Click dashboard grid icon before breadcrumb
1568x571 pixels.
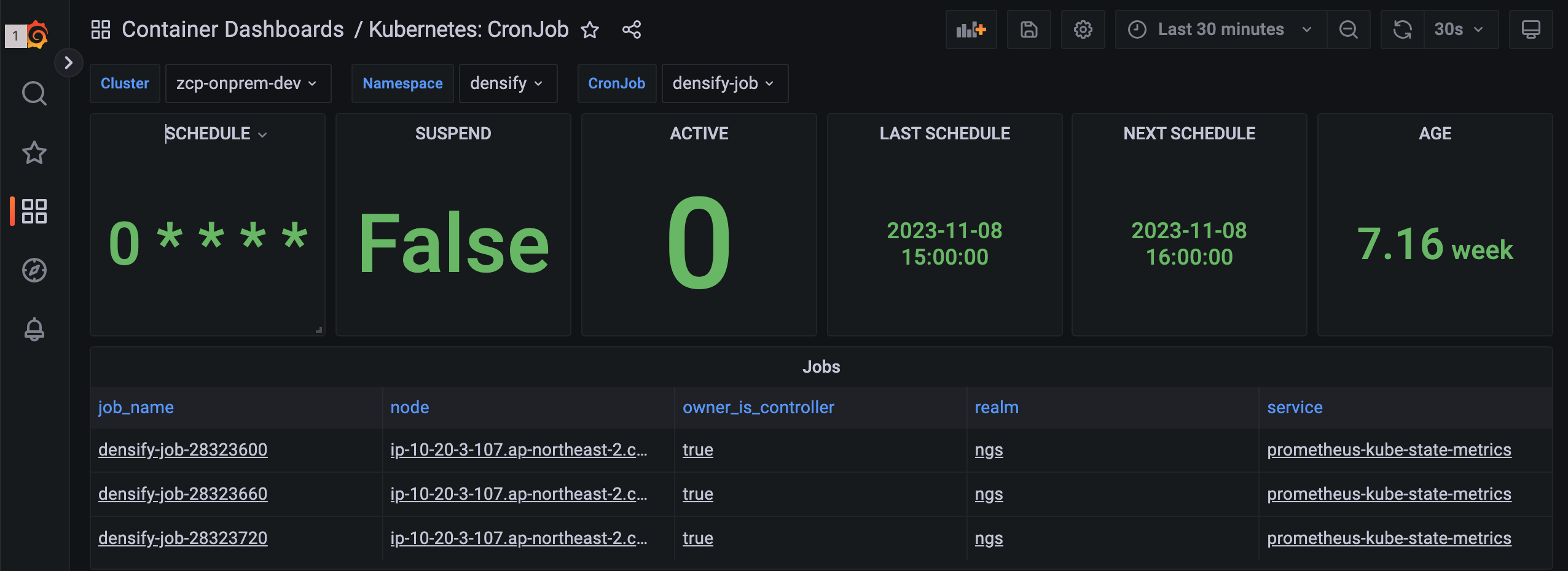pyautogui.click(x=100, y=29)
